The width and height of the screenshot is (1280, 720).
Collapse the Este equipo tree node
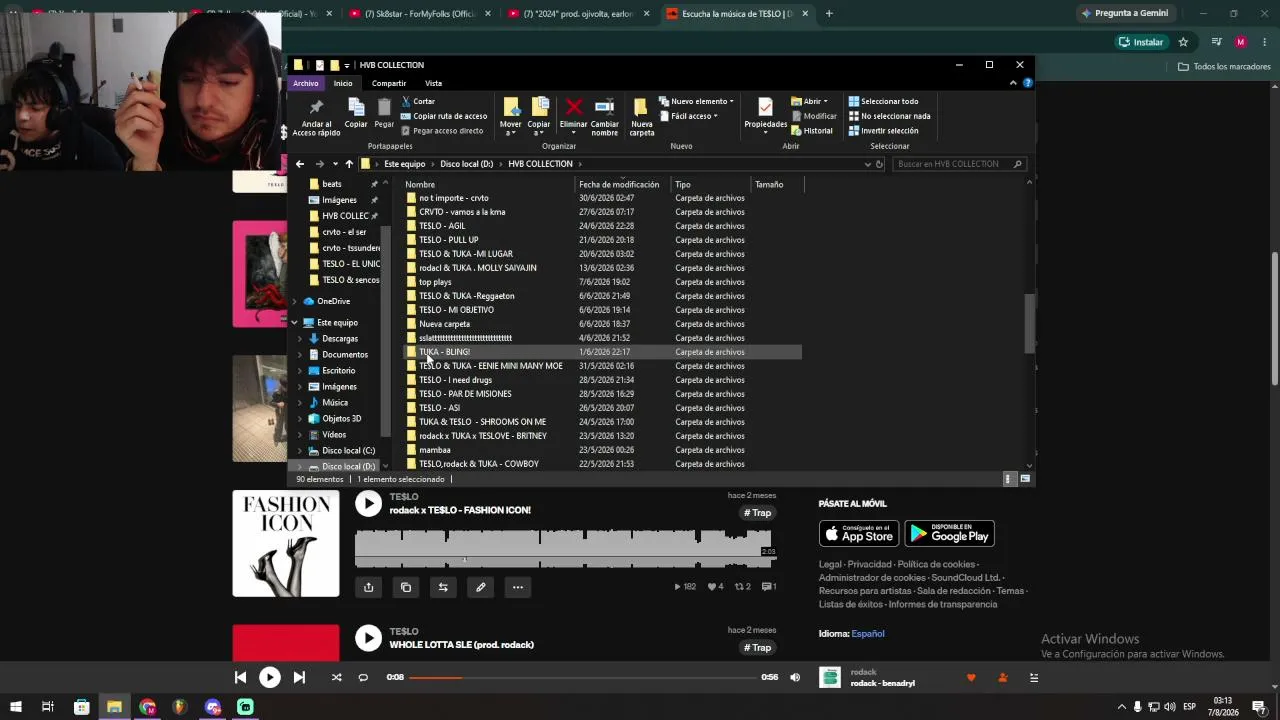[295, 323]
